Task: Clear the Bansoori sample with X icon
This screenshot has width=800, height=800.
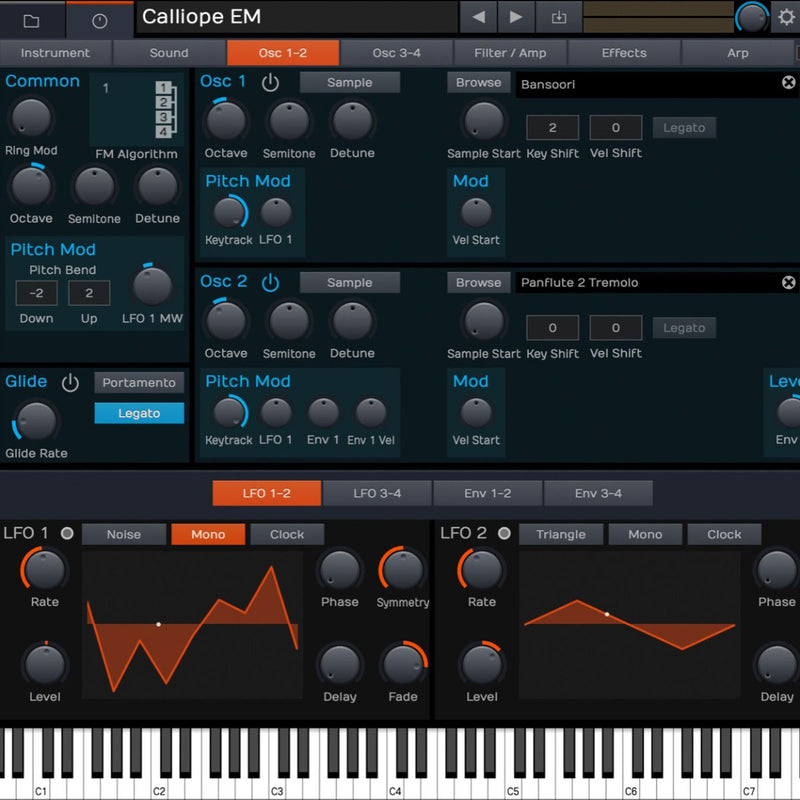Action: (x=788, y=83)
